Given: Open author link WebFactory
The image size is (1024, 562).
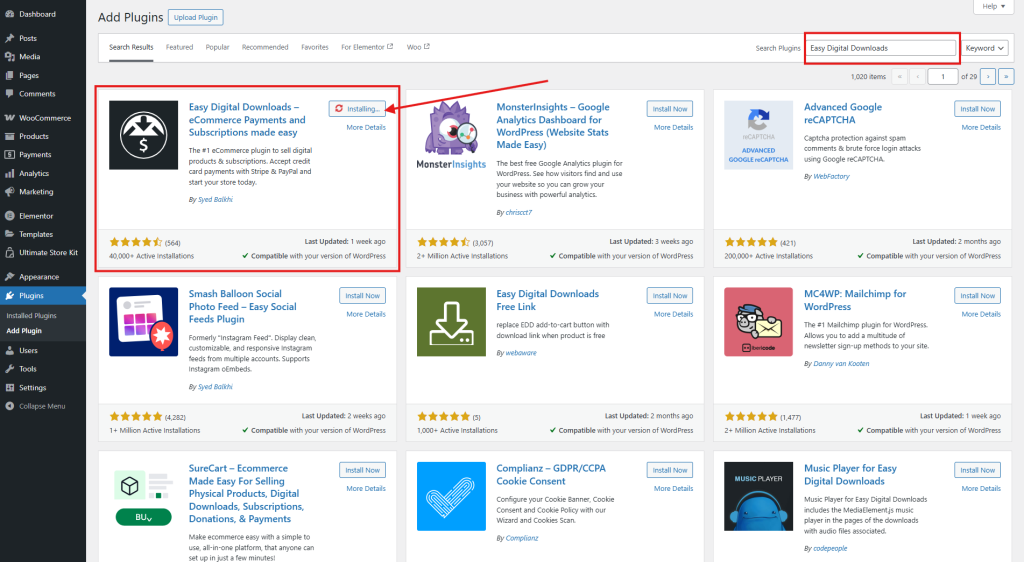Looking at the screenshot, I should coord(831,176).
